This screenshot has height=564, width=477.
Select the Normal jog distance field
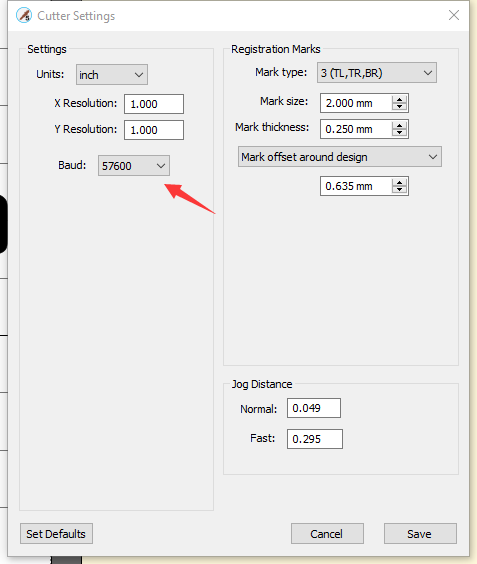click(x=314, y=408)
